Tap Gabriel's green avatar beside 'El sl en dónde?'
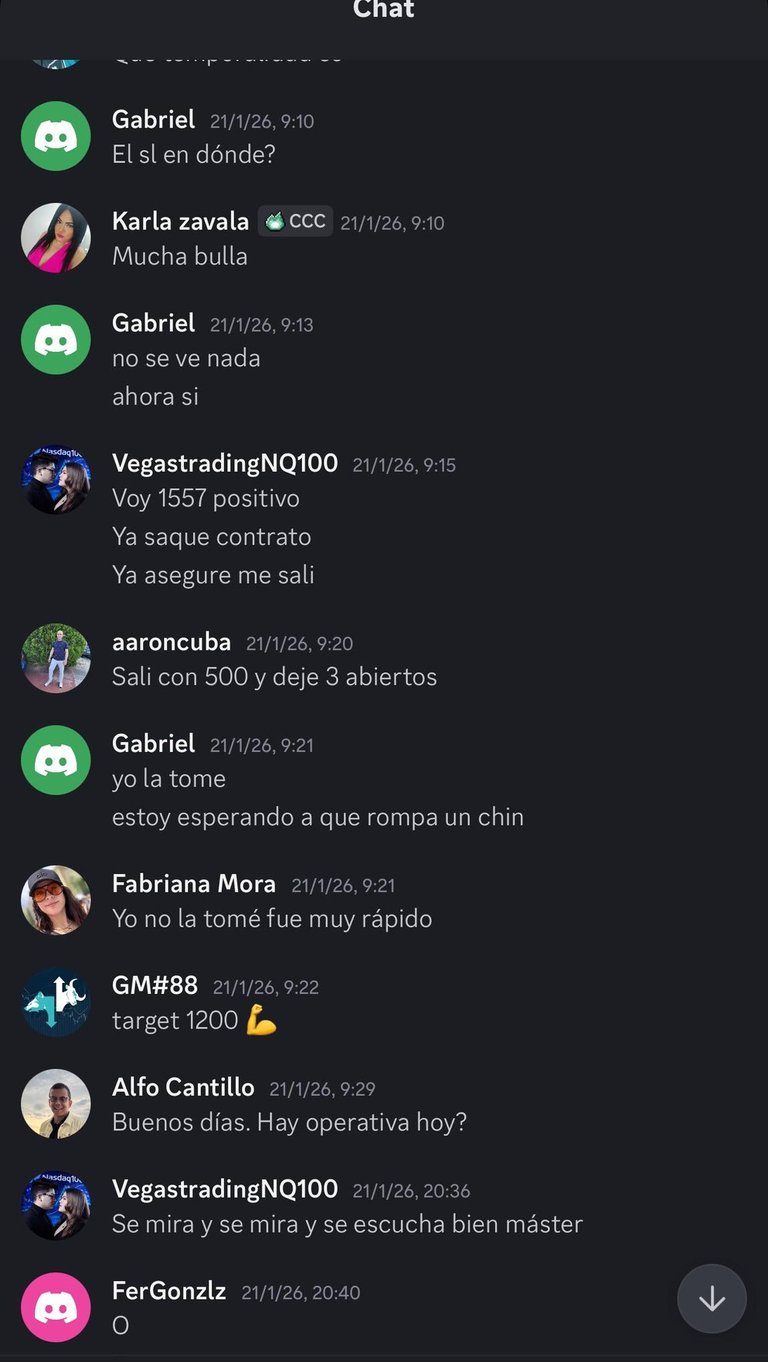Screen dimensions: 768x1362 pyautogui.click(x=56, y=136)
